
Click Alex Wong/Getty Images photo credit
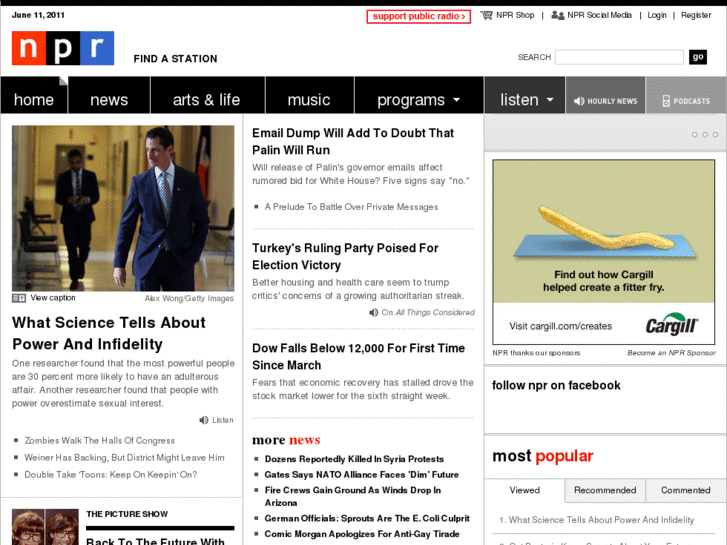(x=189, y=298)
